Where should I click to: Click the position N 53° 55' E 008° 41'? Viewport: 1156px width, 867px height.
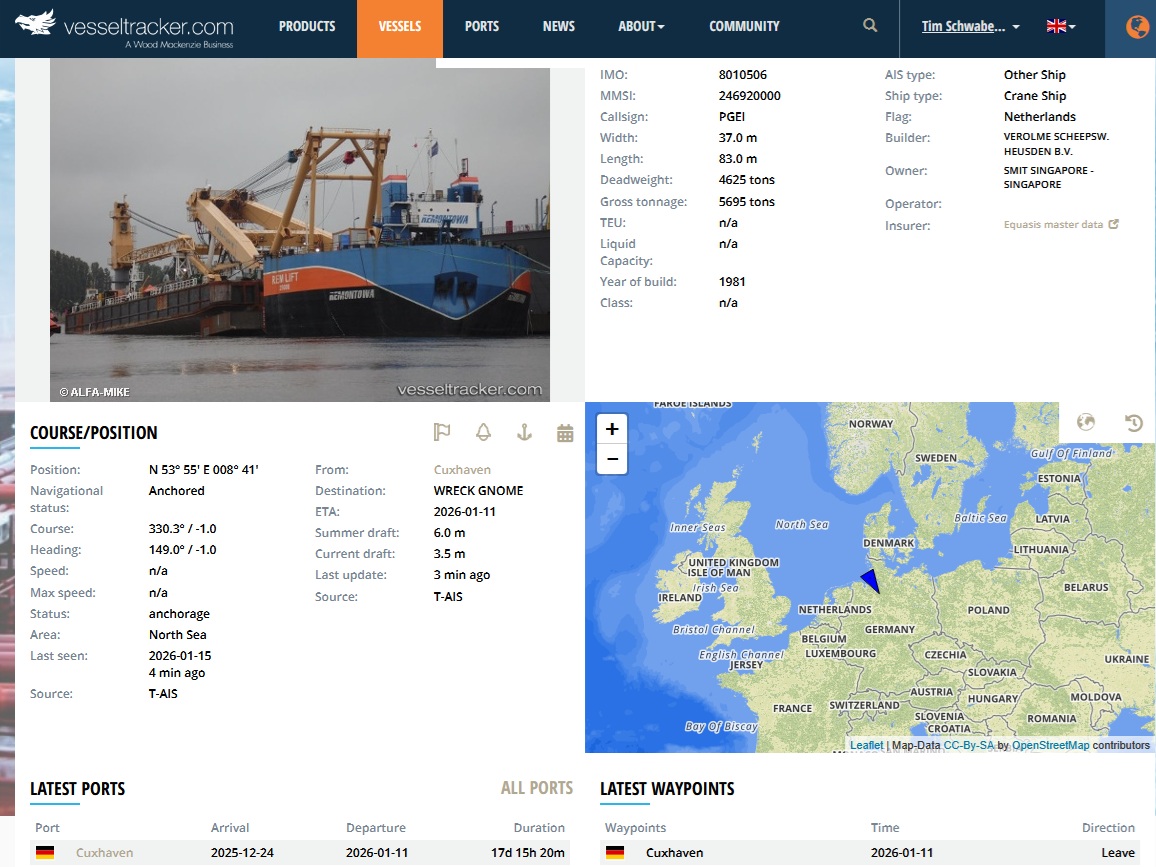(x=203, y=470)
